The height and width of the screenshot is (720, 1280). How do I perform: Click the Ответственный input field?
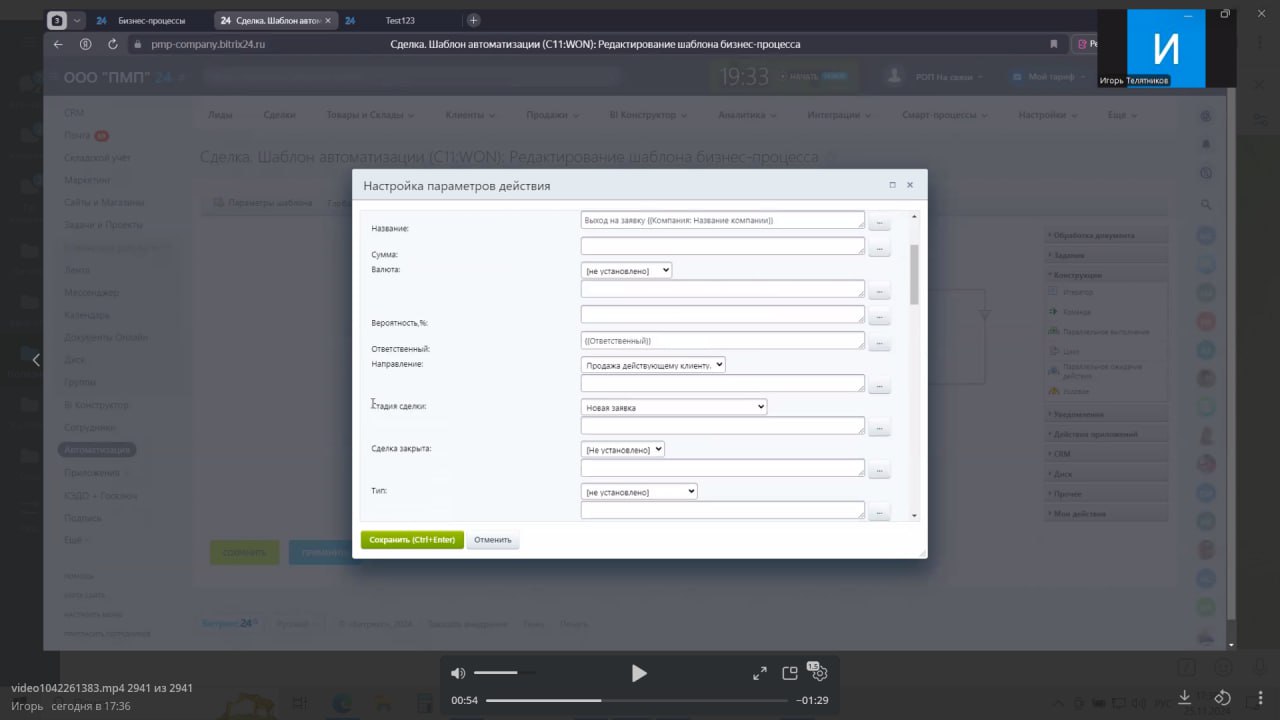(722, 341)
